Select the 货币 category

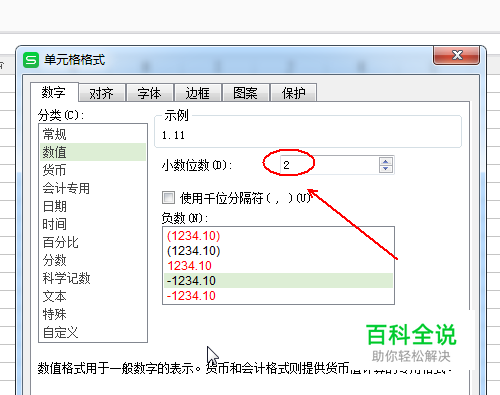point(93,170)
